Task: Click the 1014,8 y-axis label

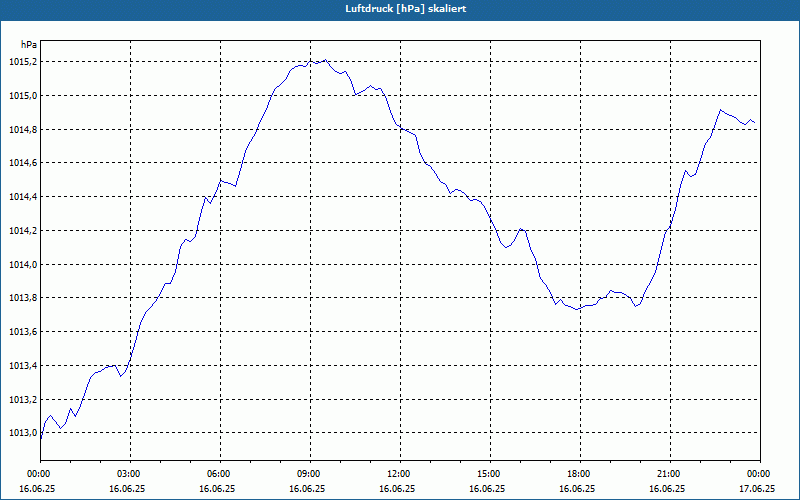Action: coord(23,130)
